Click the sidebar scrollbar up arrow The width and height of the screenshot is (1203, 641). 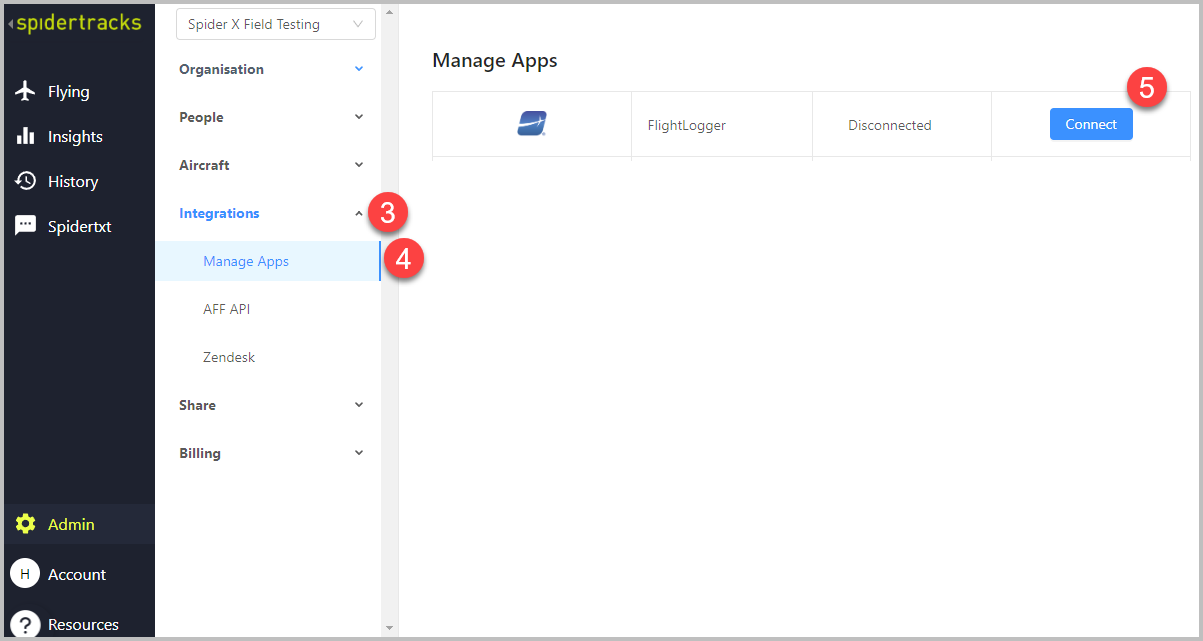389,12
